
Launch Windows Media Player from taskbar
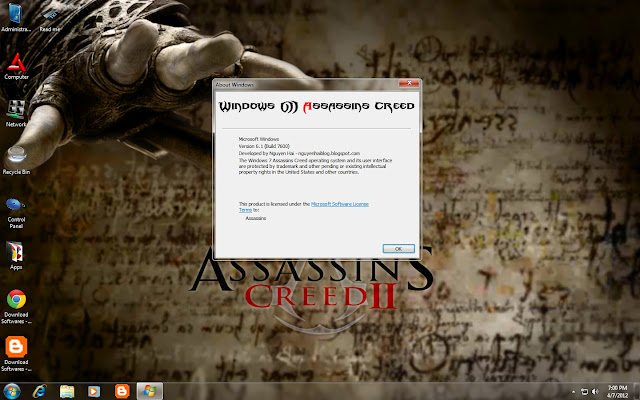pyautogui.click(x=94, y=391)
